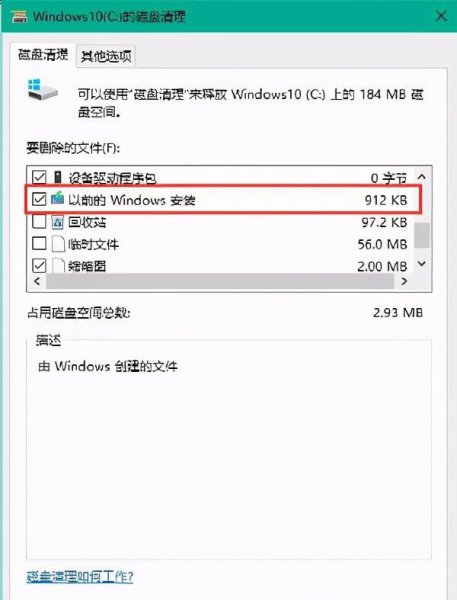Click the file list scroll up arrow

coord(422,177)
